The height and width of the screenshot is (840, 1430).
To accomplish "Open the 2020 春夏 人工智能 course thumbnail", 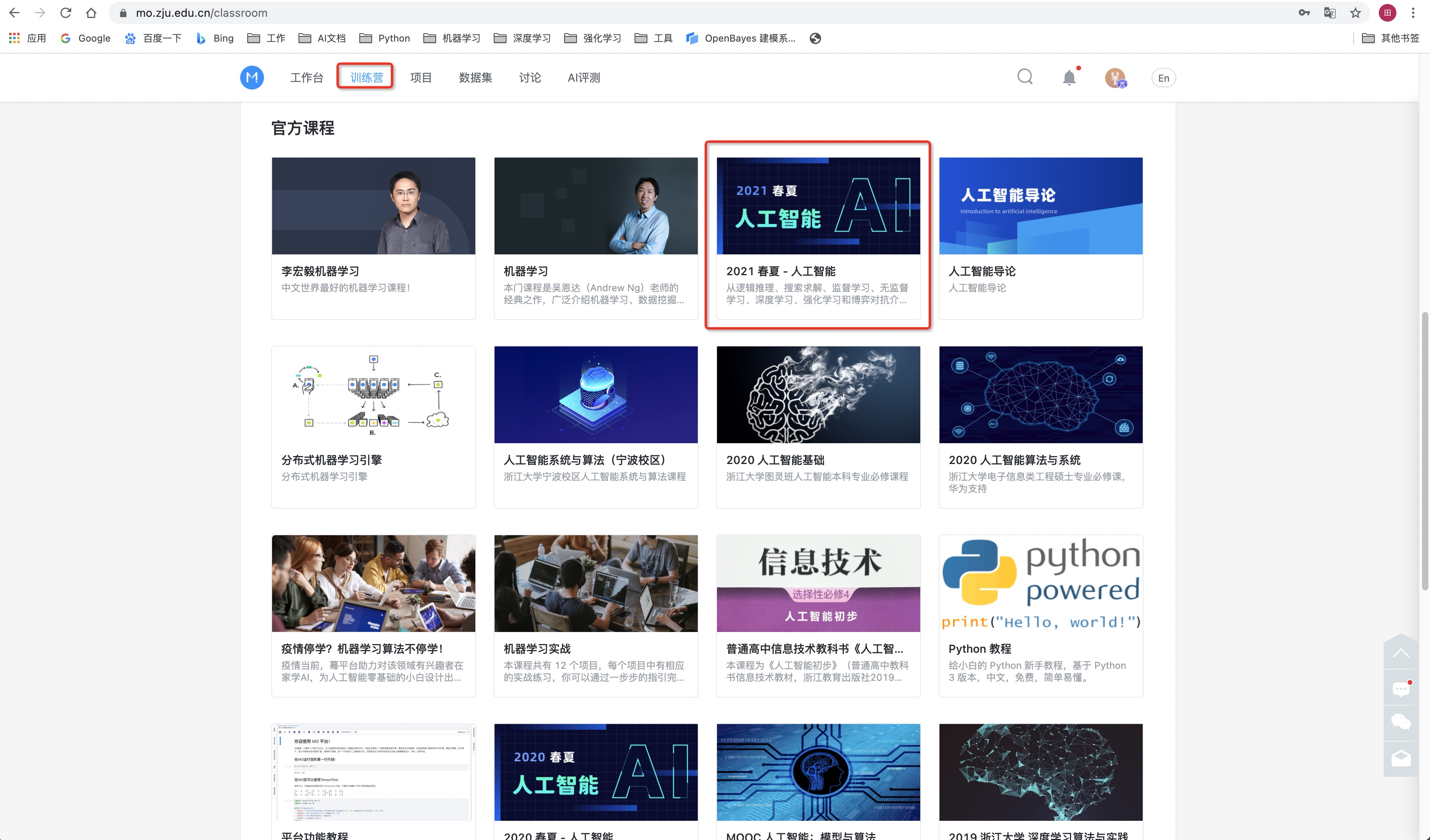I will 596,772.
